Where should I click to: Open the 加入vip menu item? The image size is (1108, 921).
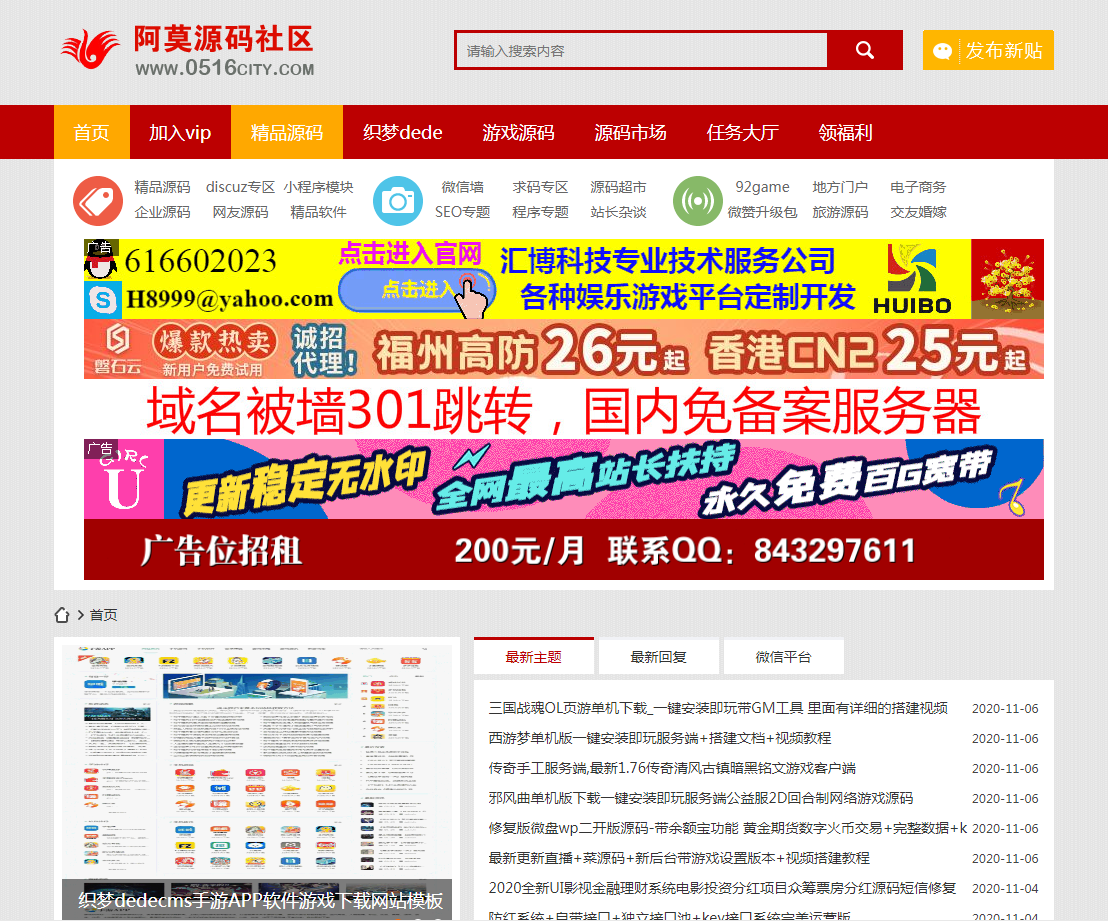180,132
